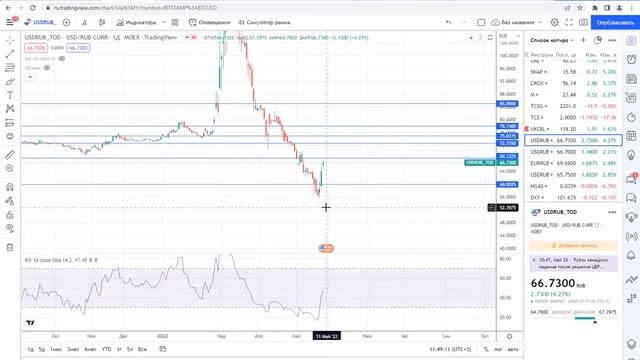Screen dimensions: 640x360
Task: Select ruler measure tool
Action: [x=10, y=154]
